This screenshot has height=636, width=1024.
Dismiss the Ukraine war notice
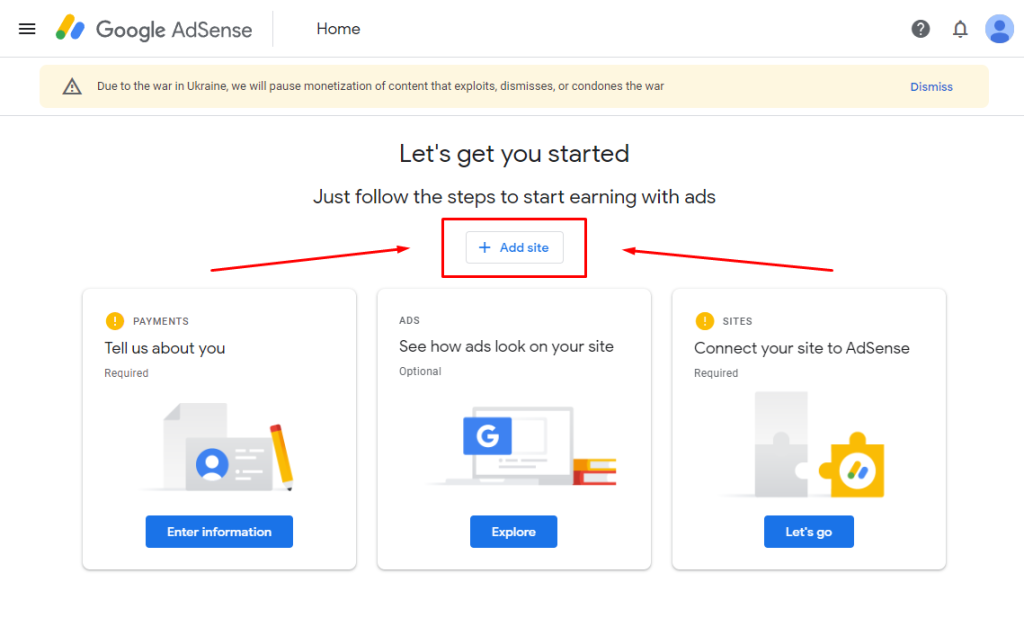[x=930, y=87]
